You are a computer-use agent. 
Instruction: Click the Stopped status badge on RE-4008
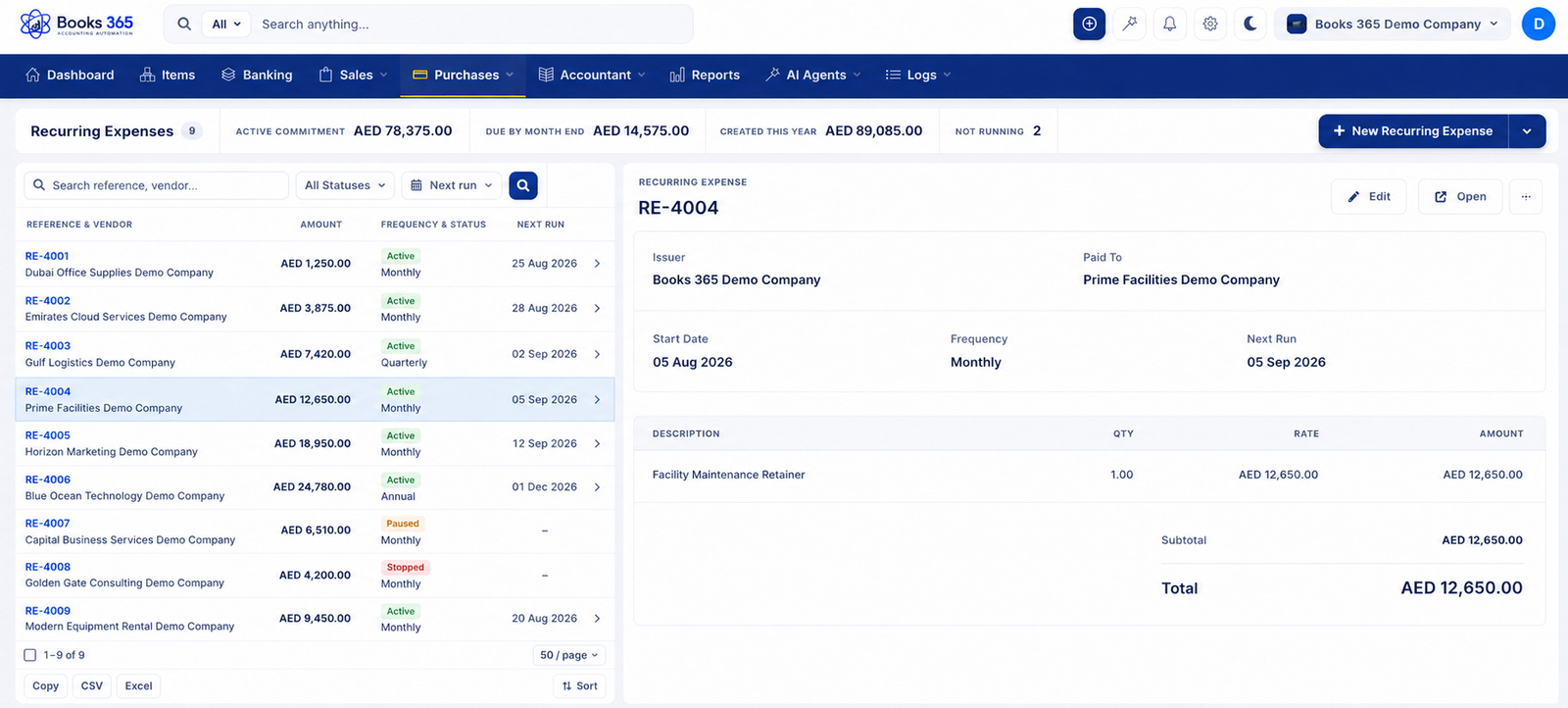coord(406,568)
